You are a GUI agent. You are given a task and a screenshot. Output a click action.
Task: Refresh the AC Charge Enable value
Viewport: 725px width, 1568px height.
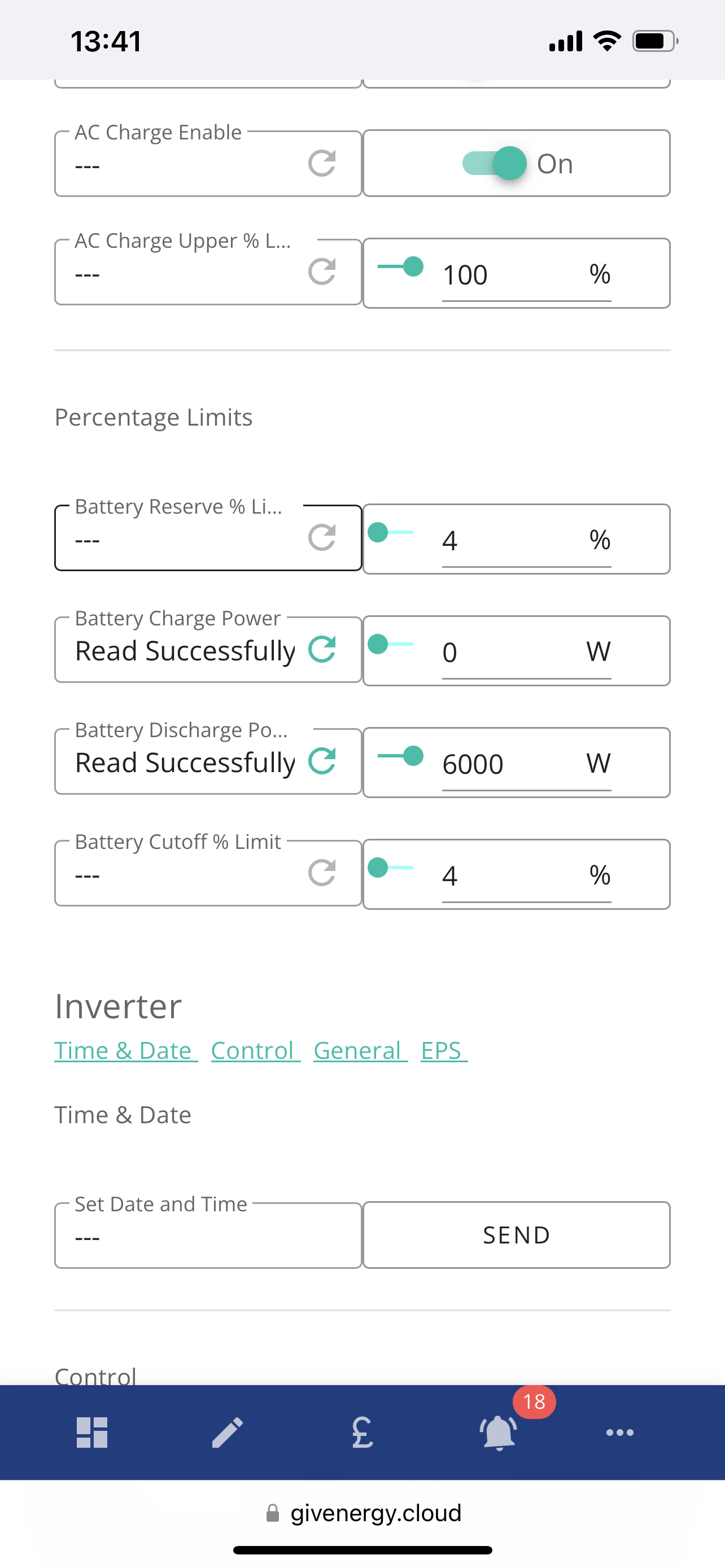[322, 163]
